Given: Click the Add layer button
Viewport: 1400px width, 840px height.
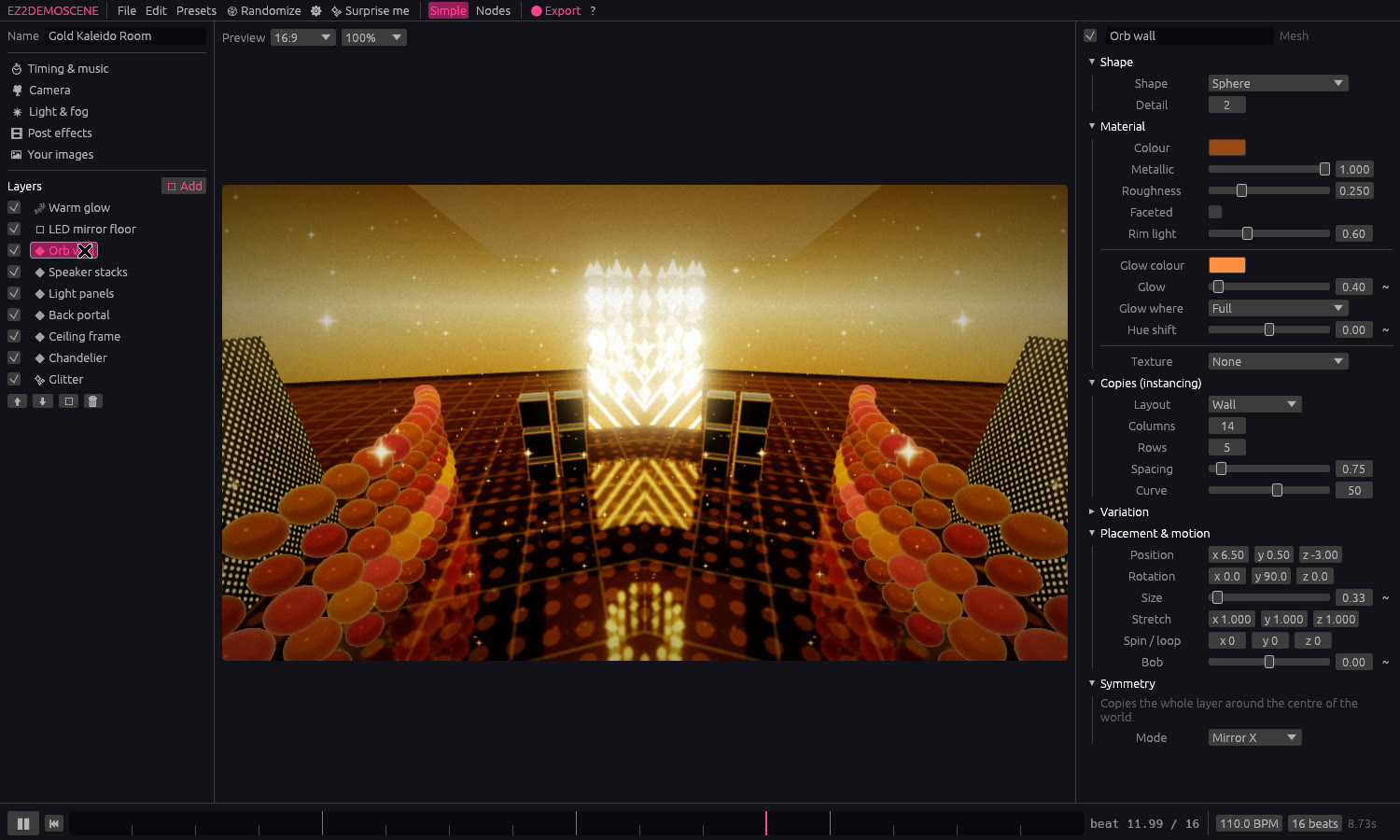Looking at the screenshot, I should 184,186.
